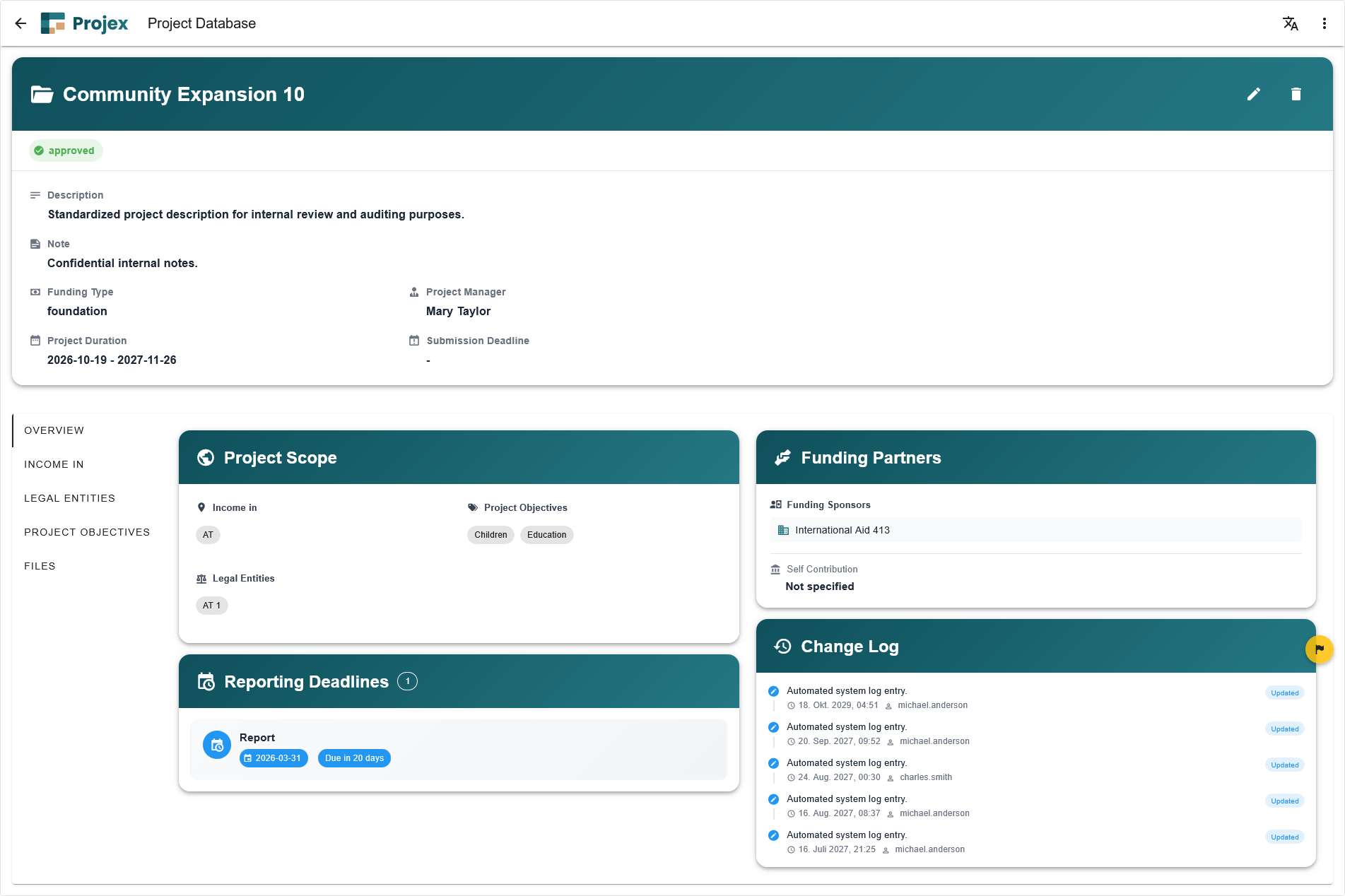1345x896 pixels.
Task: Switch to the Income In tab
Action: [x=54, y=464]
